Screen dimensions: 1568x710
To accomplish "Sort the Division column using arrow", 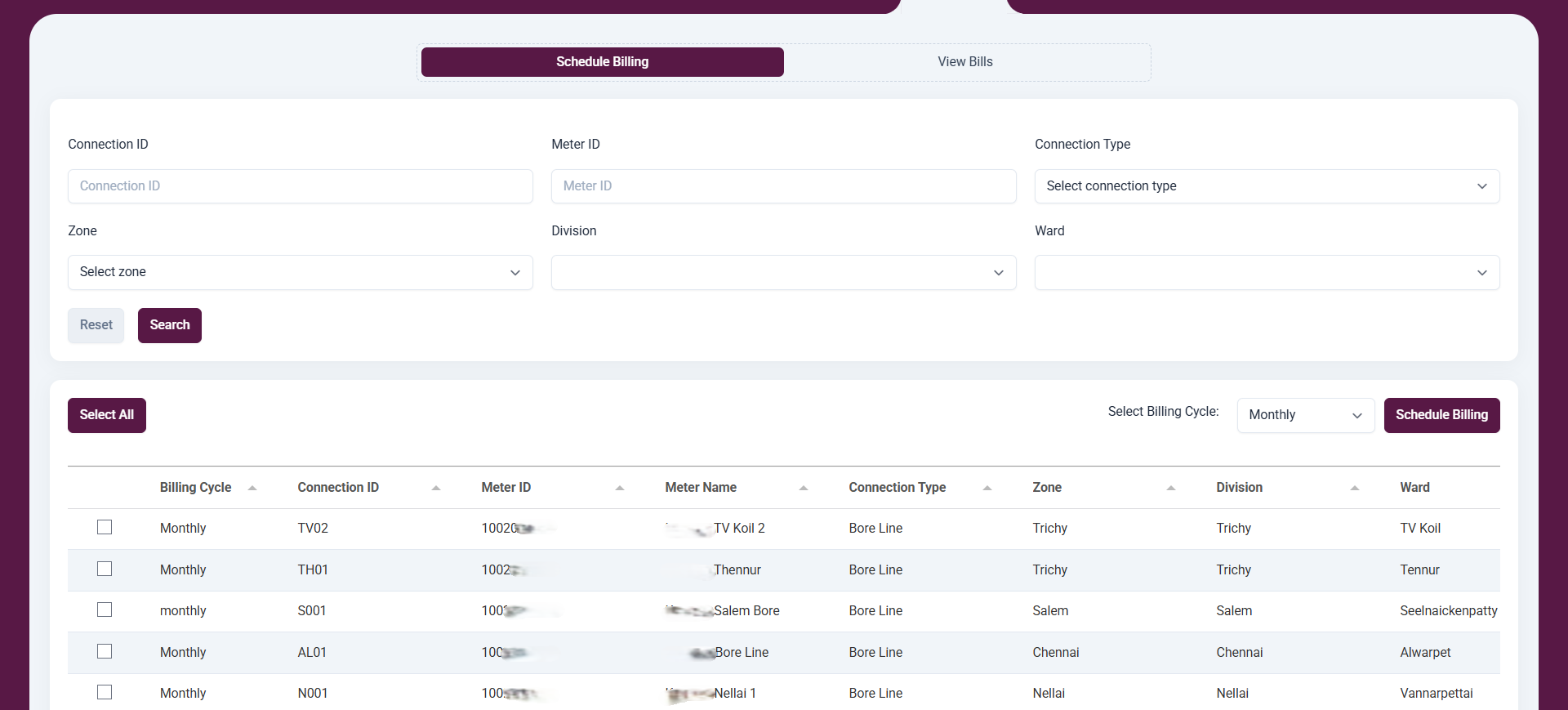I will point(1355,488).
